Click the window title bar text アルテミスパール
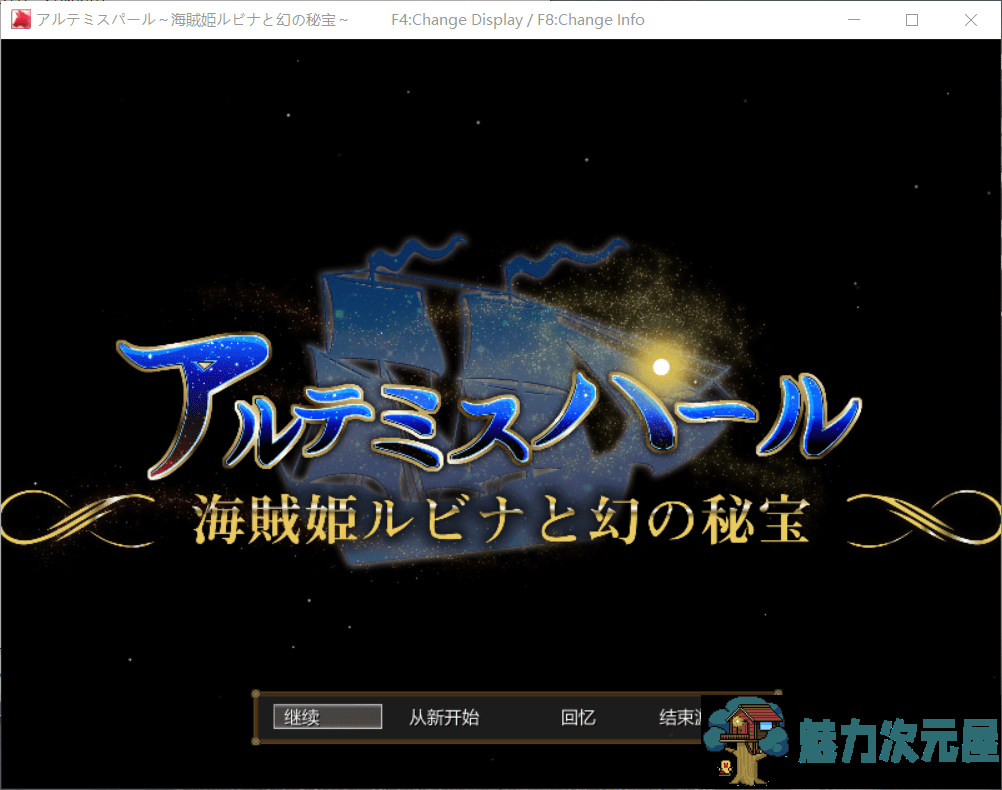Screen dimensions: 1002x790 [x=96, y=20]
